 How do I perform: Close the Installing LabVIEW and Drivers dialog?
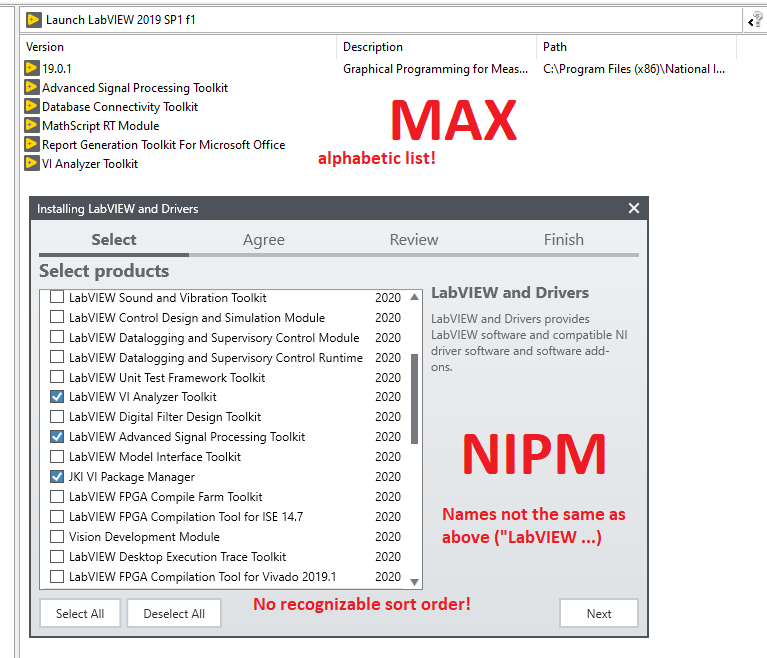(633, 208)
